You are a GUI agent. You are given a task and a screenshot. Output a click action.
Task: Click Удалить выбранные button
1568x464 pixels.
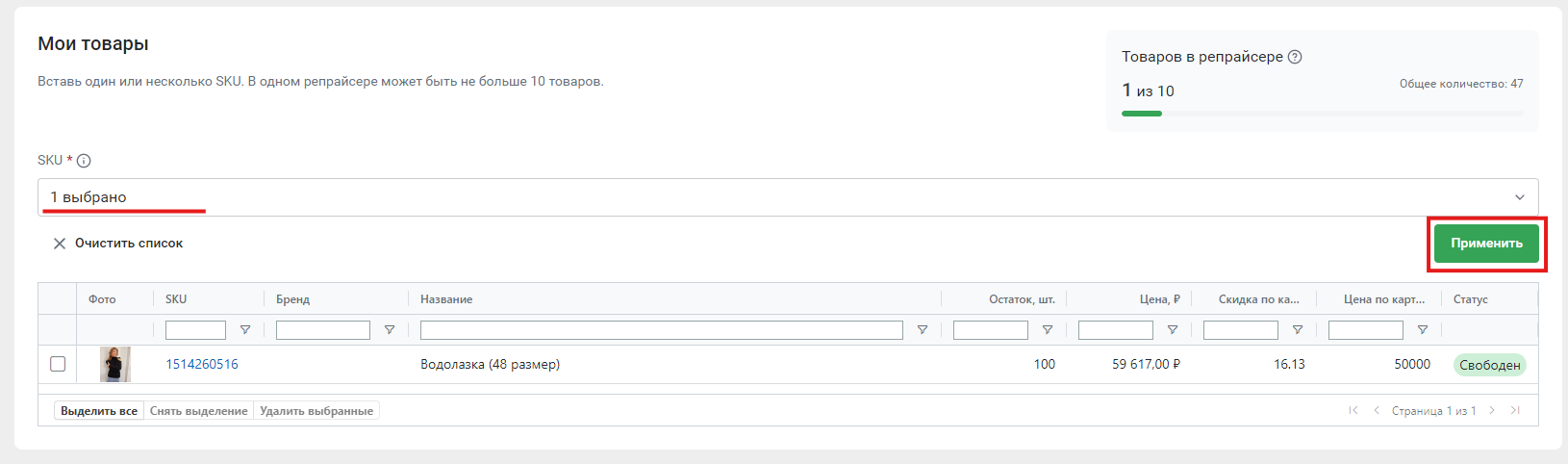316,411
